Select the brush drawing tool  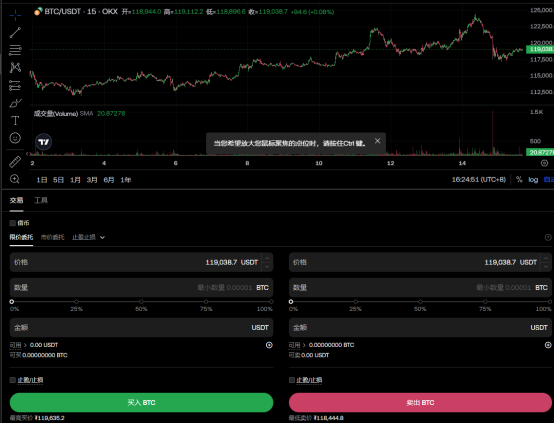(x=15, y=103)
